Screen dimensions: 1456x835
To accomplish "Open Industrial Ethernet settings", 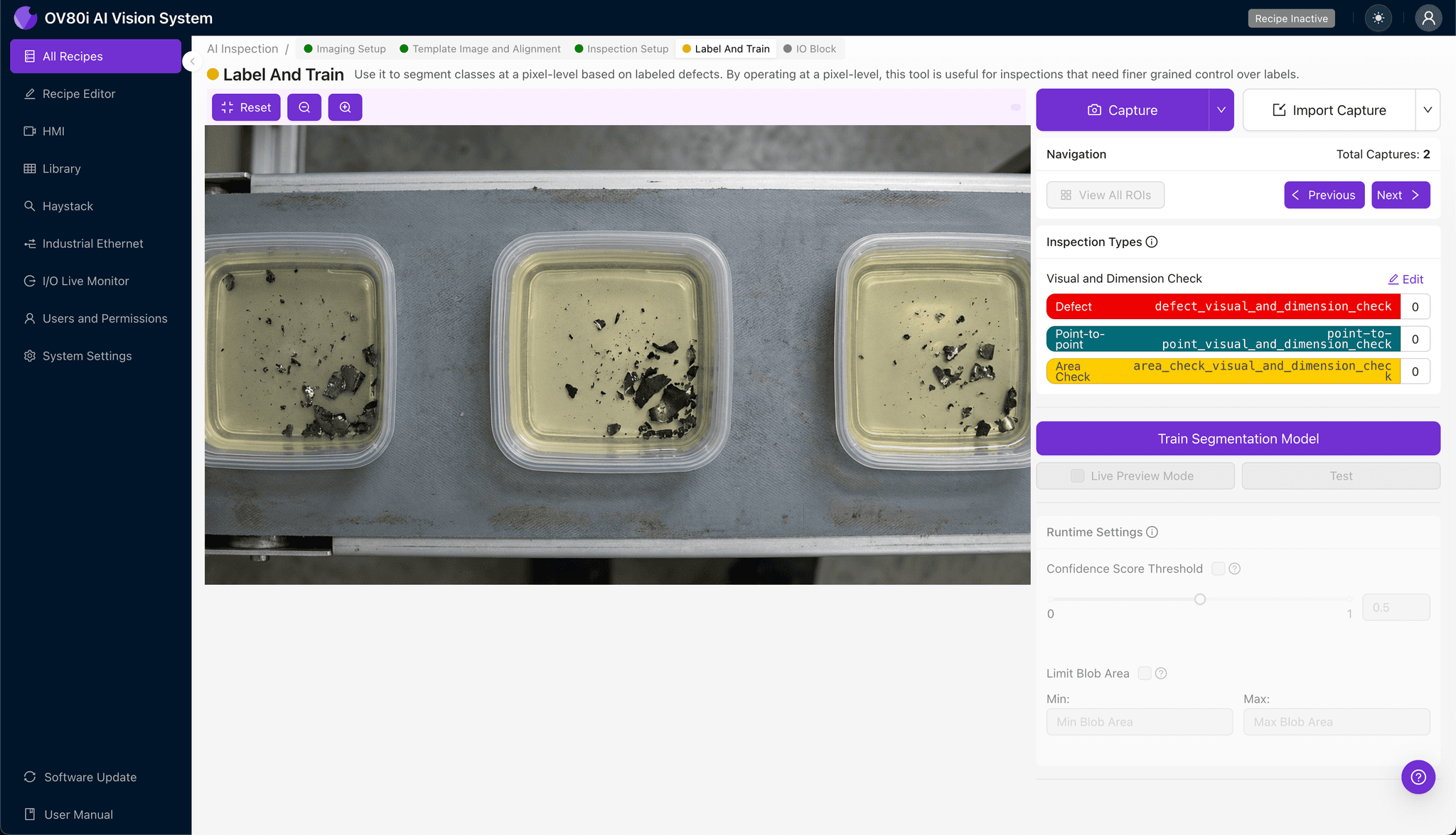I will [x=92, y=243].
